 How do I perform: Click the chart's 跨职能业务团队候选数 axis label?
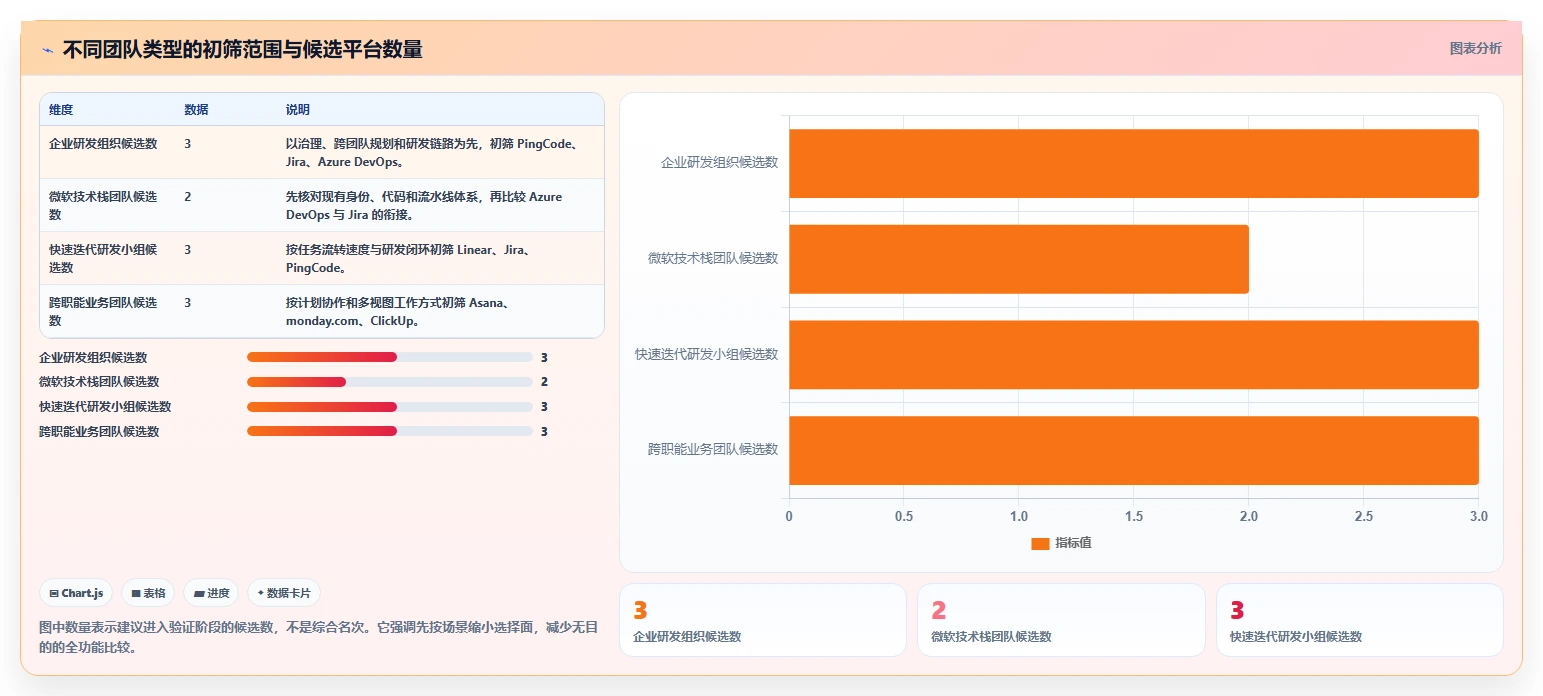713,449
